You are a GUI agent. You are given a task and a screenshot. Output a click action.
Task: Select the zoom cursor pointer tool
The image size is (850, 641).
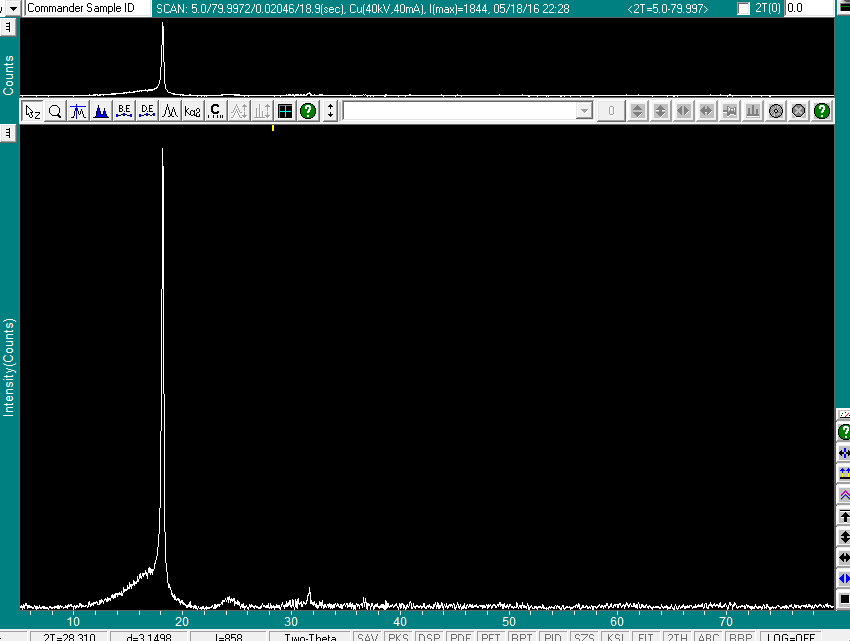click(x=33, y=111)
